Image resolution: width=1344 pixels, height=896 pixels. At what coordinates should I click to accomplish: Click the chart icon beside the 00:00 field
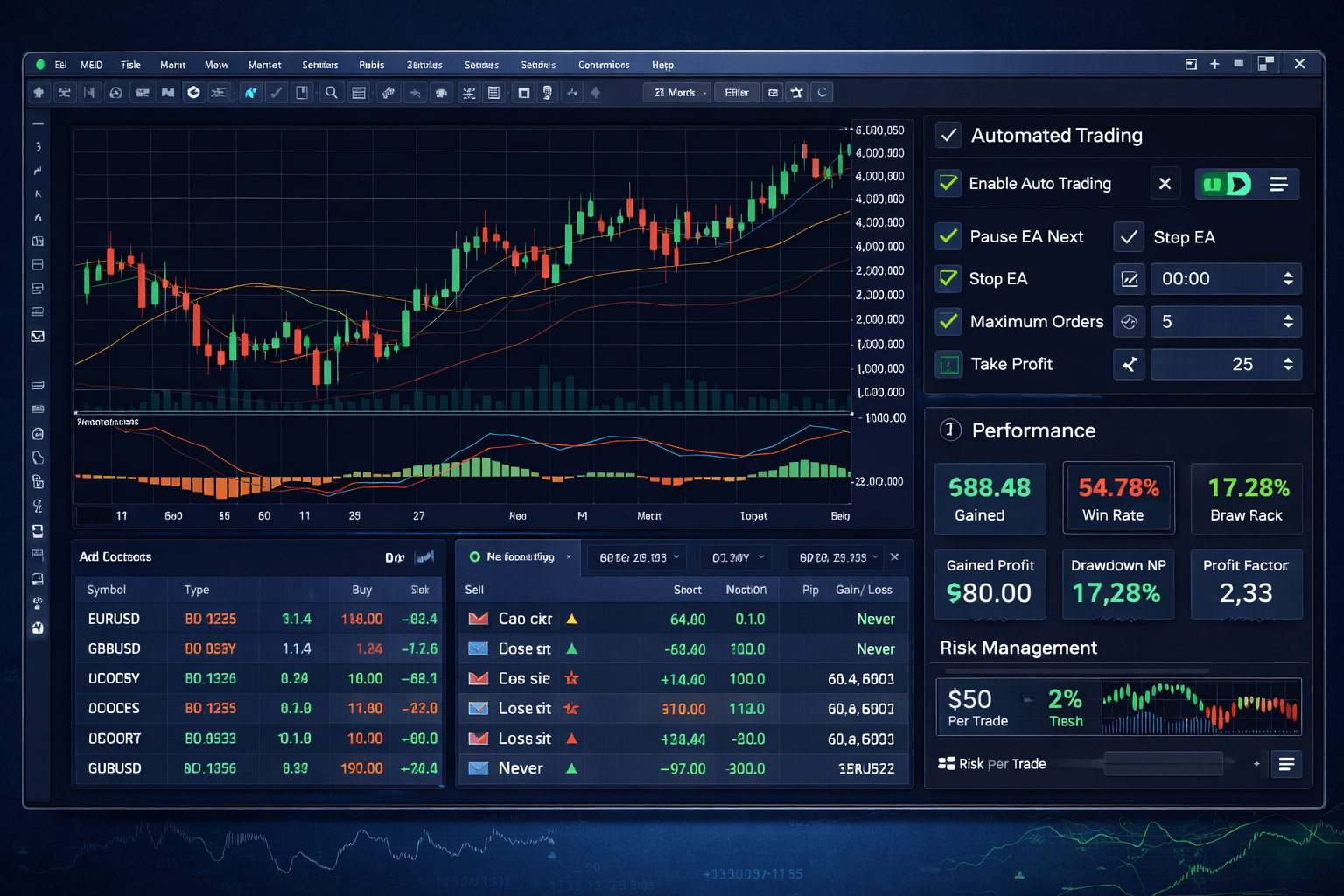[1130, 279]
